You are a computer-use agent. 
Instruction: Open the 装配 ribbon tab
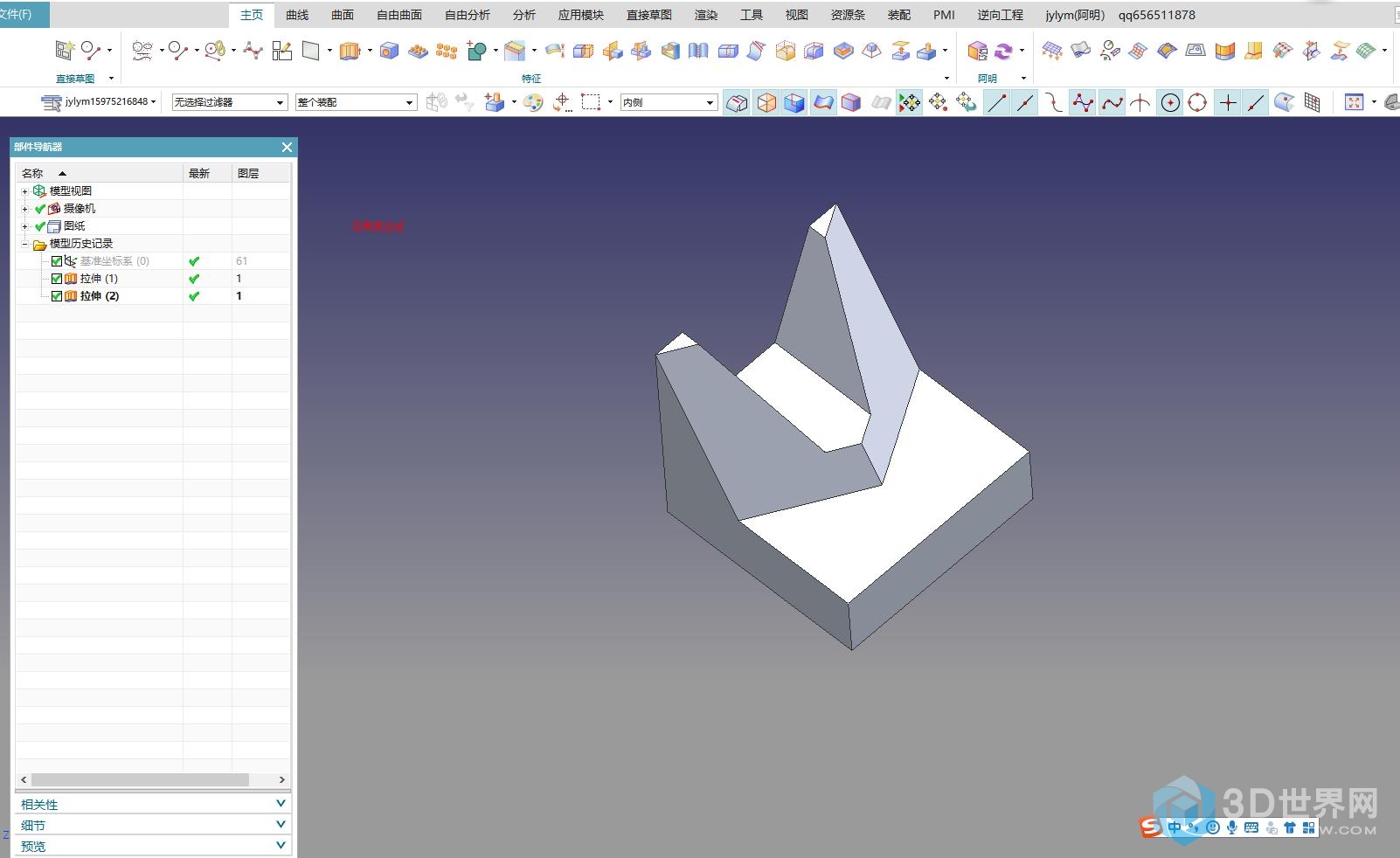click(898, 15)
